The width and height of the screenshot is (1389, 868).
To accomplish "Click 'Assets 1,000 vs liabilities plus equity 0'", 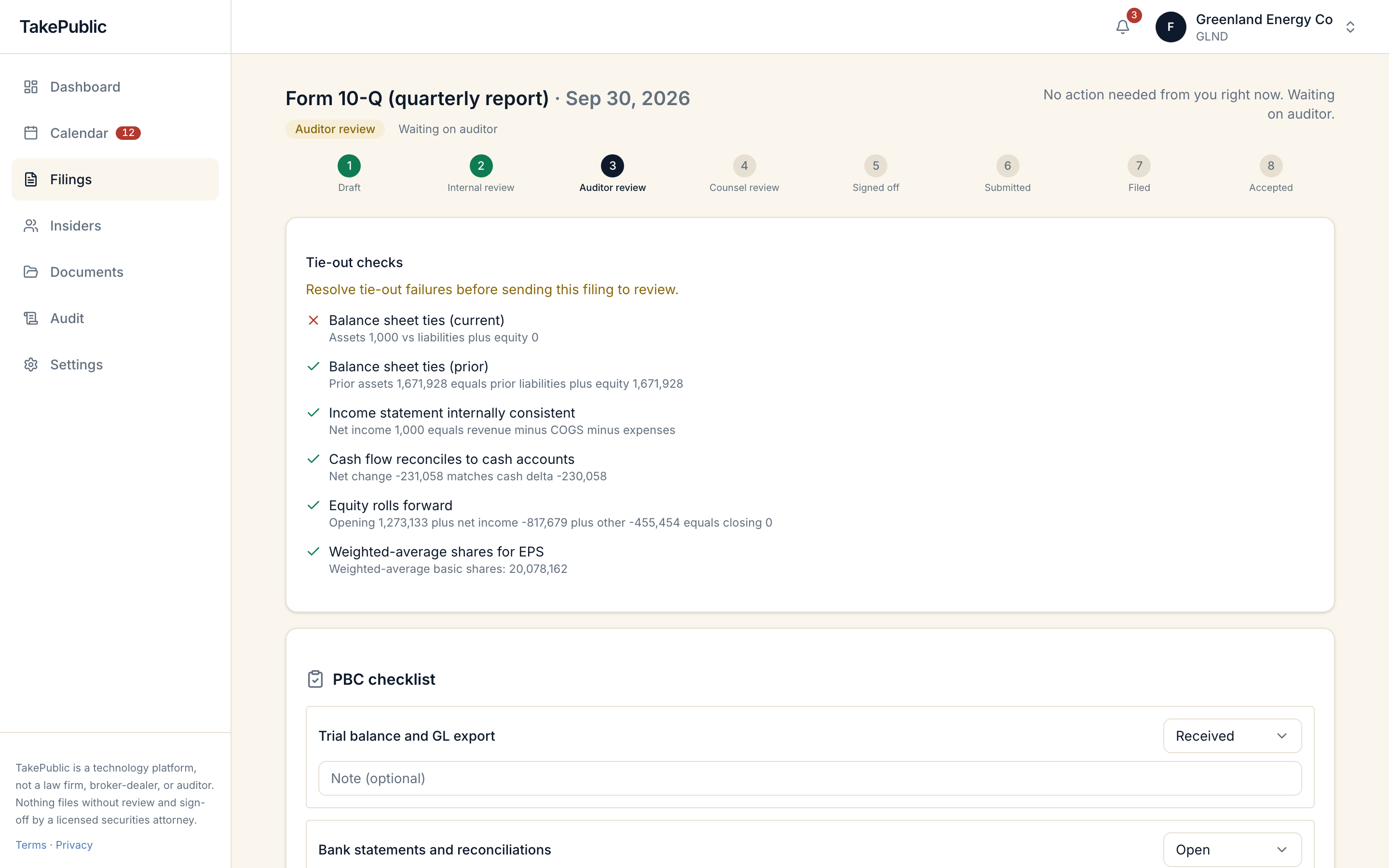I will 434,338.
